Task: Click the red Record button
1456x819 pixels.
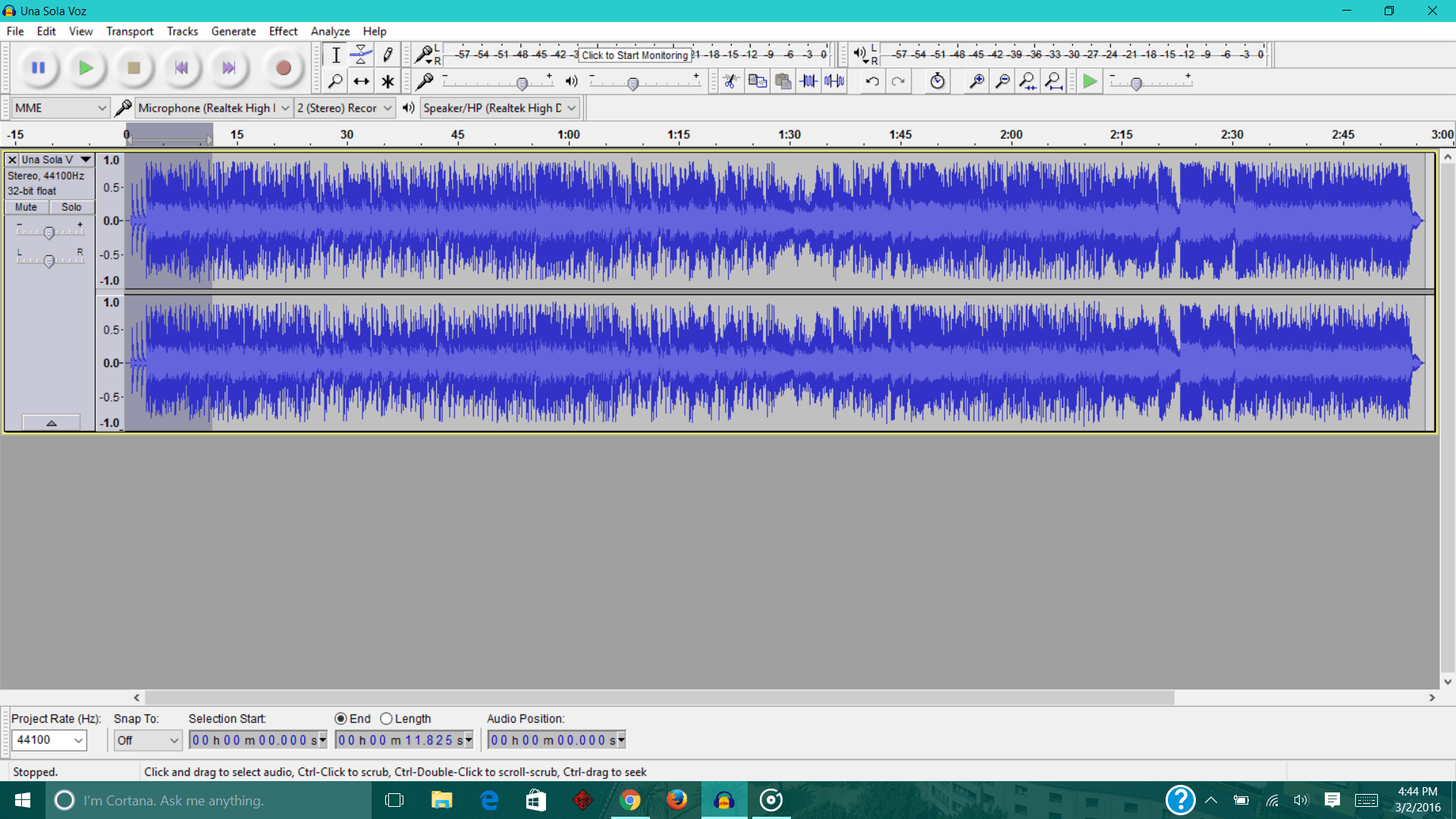Action: 283,68
